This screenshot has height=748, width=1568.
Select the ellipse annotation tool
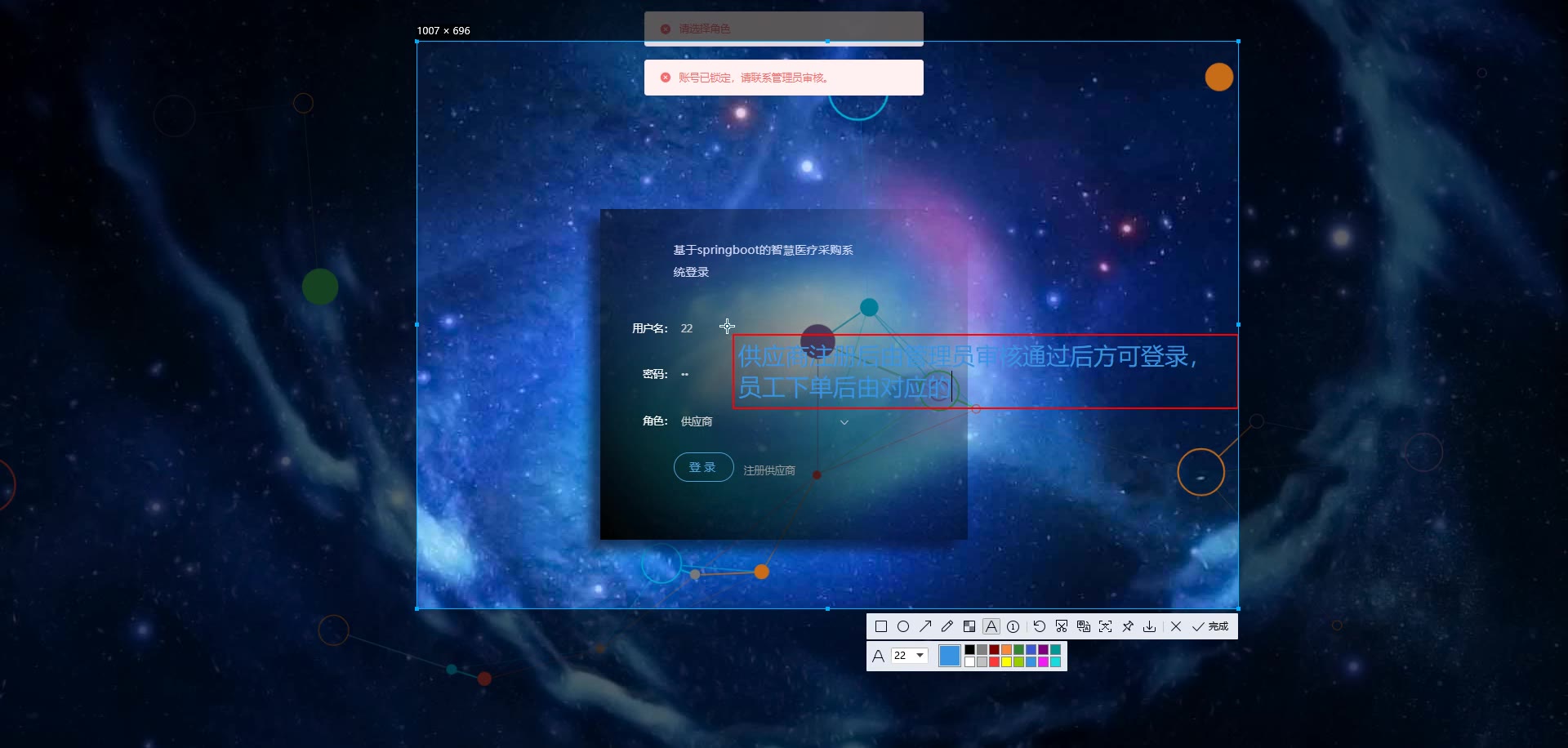point(903,626)
